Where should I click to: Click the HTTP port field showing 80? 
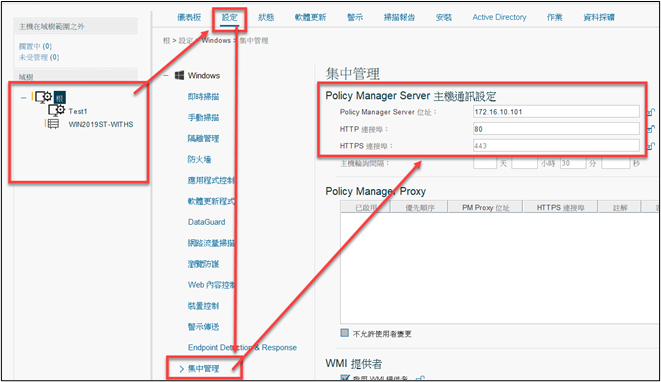[556, 129]
